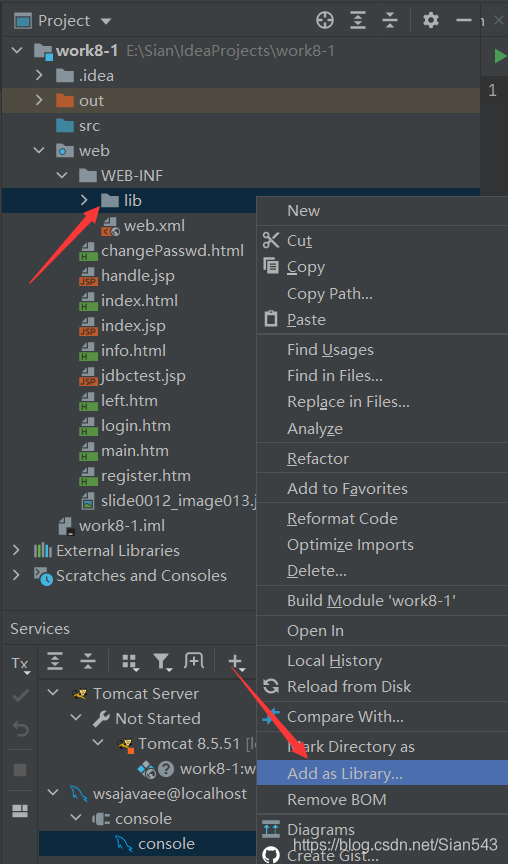Hide the Project panel with minus icon
The image size is (508, 864).
pyautogui.click(x=464, y=20)
